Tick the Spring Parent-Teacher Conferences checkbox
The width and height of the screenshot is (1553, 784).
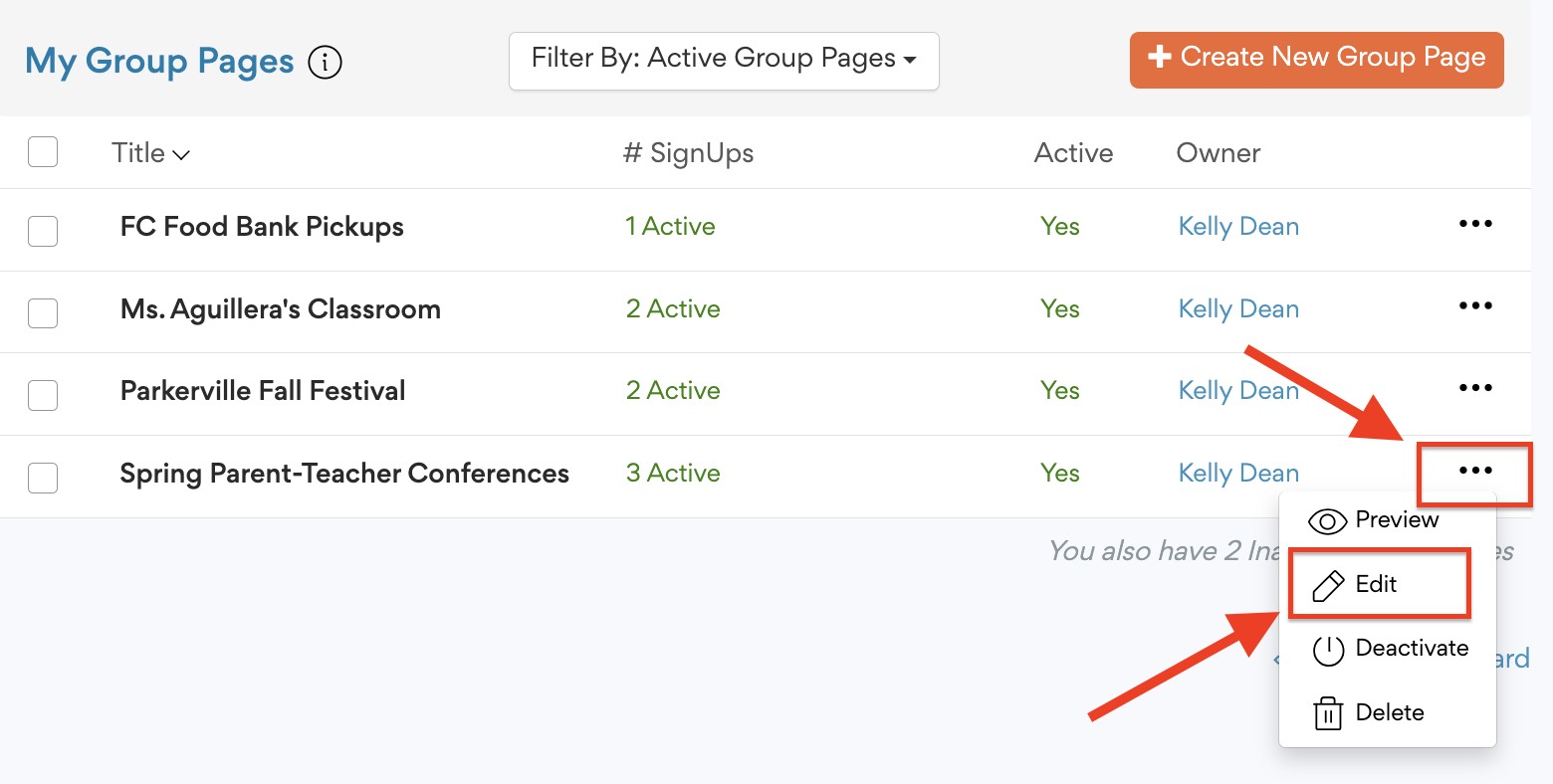coord(43,478)
